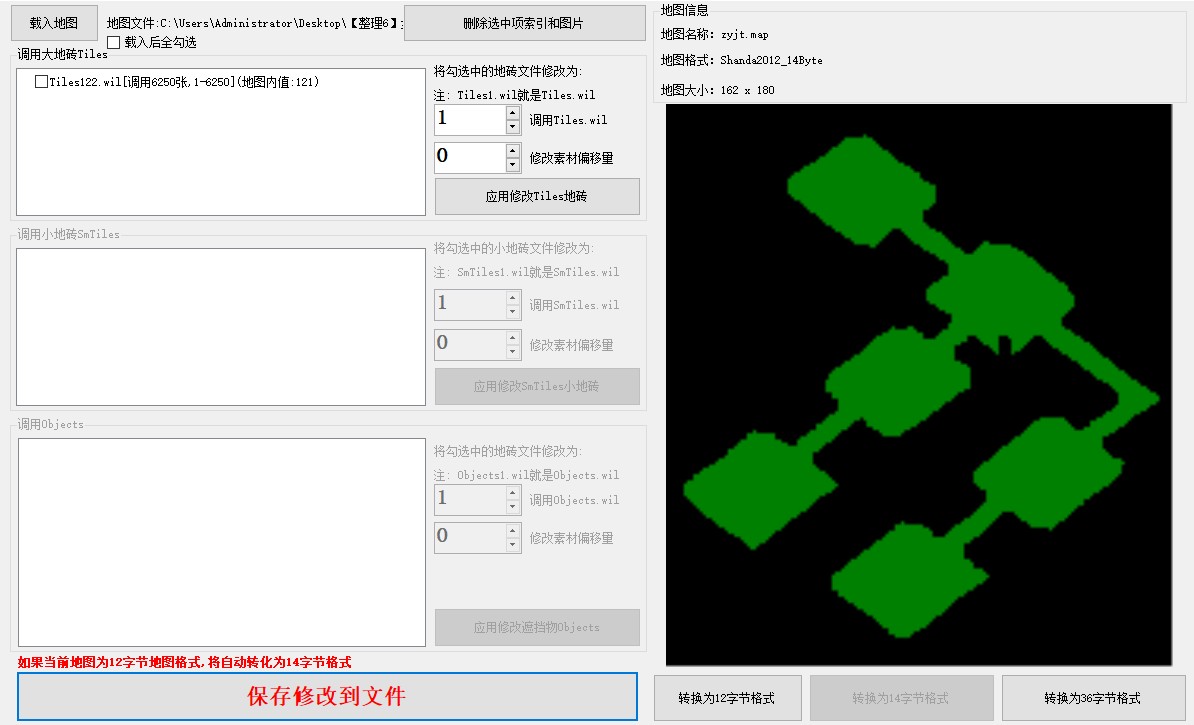
Task: Increase the 调用Tiles.wil value with up arrow
Action: coord(513,113)
